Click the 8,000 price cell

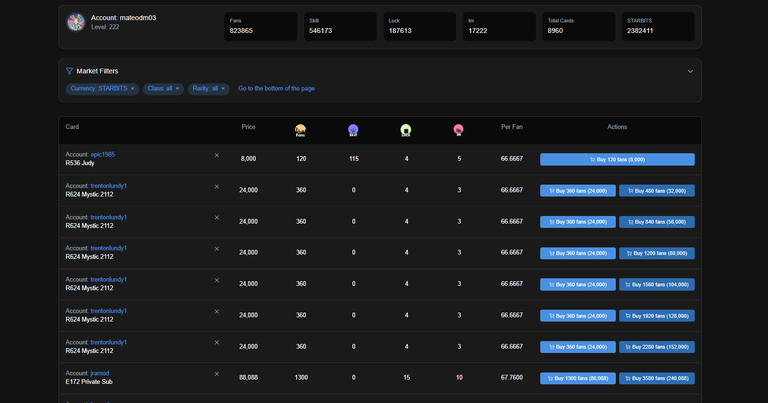[248, 159]
